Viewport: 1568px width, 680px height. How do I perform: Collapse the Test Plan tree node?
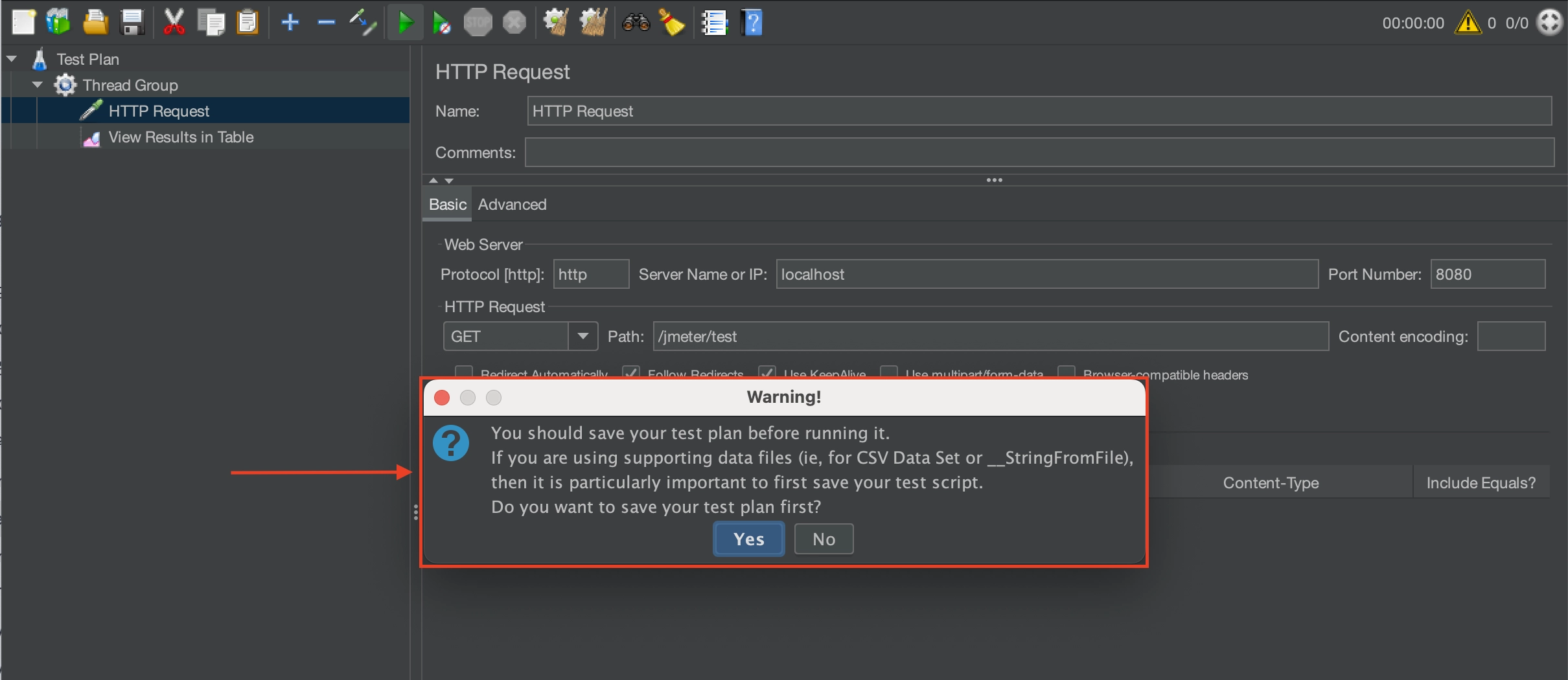(12, 59)
